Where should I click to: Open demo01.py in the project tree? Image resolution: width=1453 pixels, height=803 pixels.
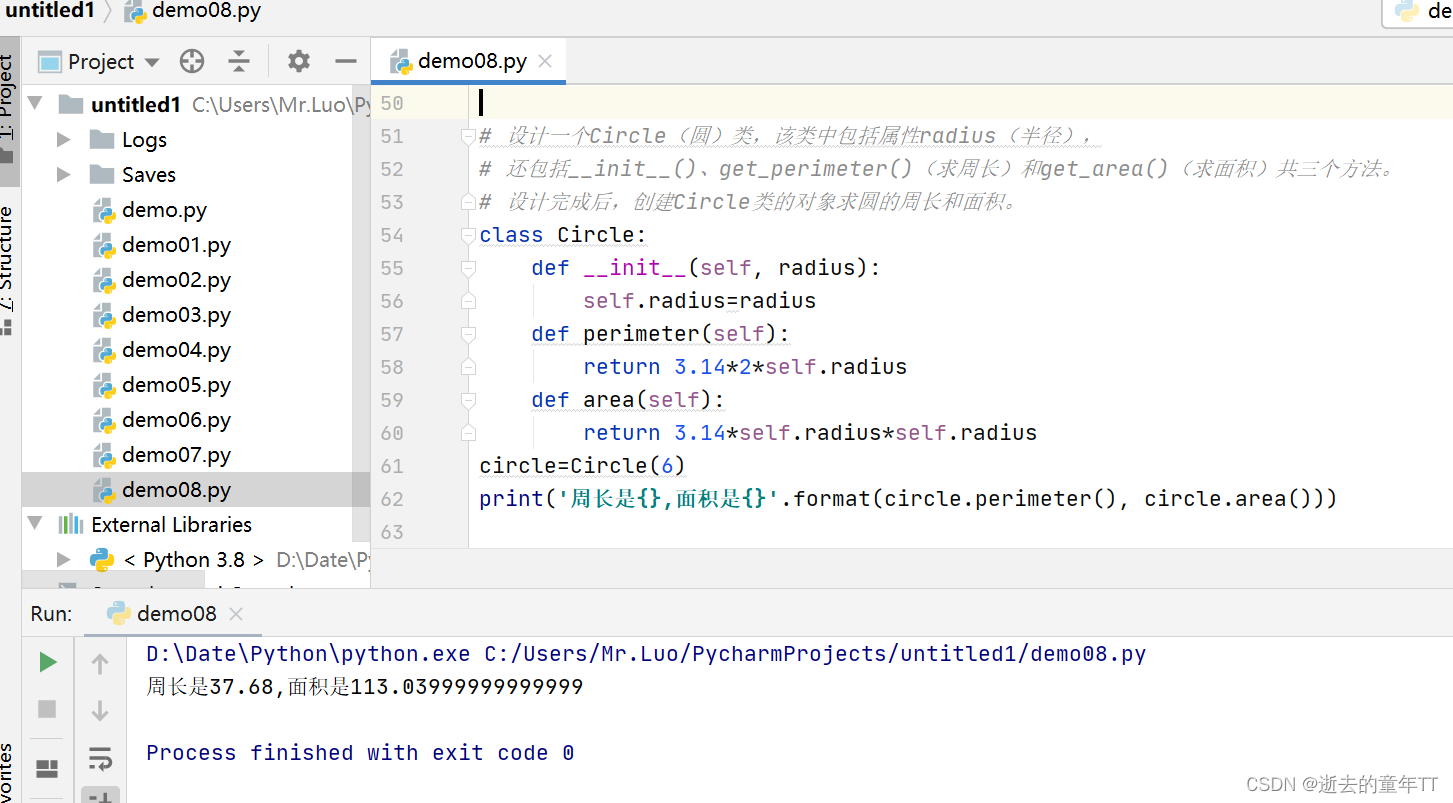pyautogui.click(x=176, y=244)
